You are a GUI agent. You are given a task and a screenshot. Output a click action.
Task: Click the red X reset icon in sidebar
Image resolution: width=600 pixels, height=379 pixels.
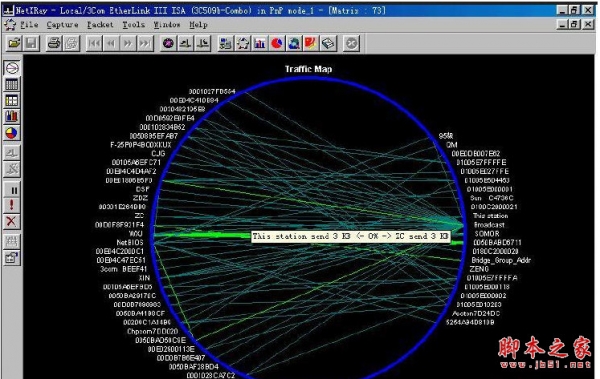coord(12,221)
